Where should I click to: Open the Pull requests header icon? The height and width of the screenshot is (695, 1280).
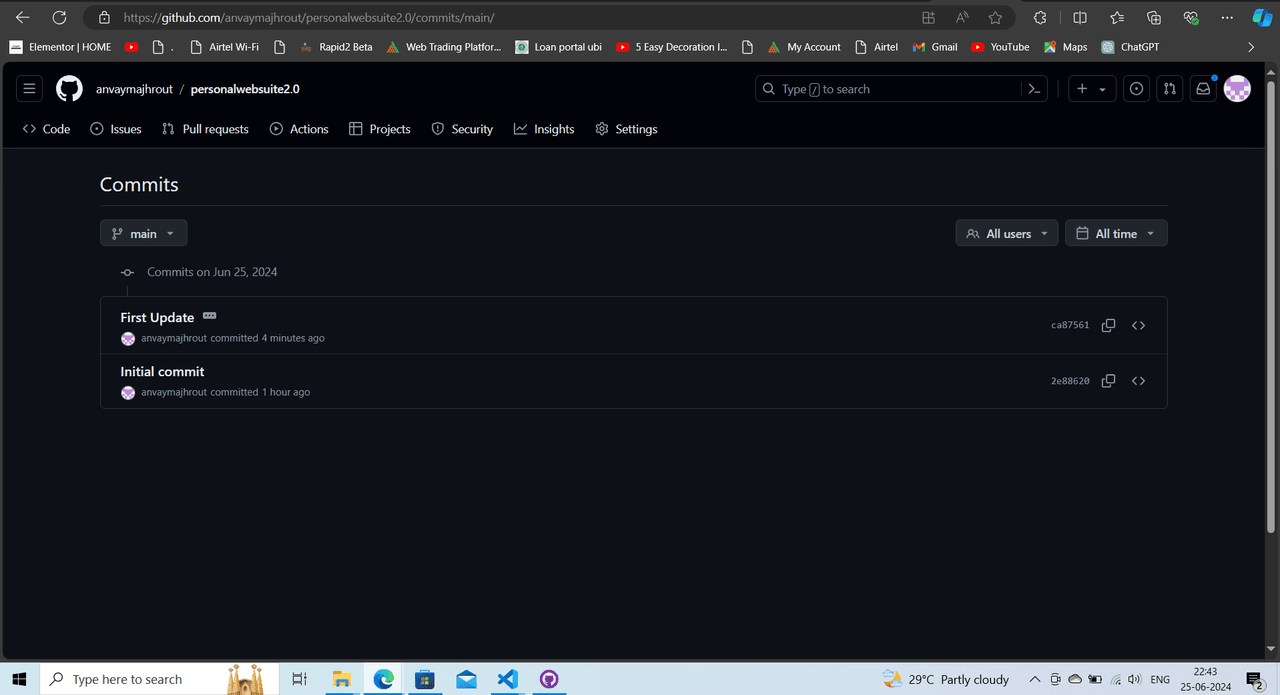coord(1169,89)
